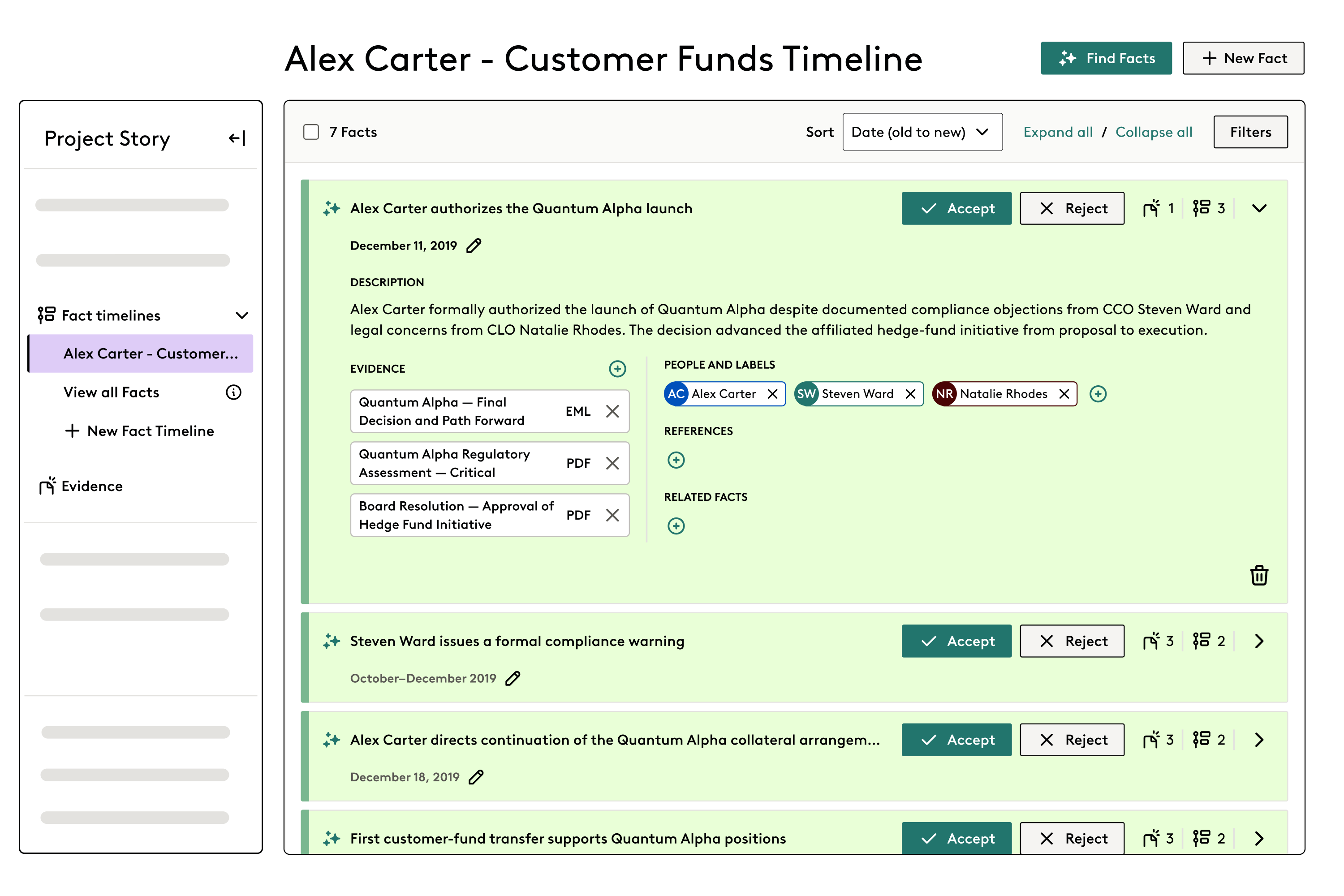Add new evidence with the plus icon

pyautogui.click(x=617, y=369)
